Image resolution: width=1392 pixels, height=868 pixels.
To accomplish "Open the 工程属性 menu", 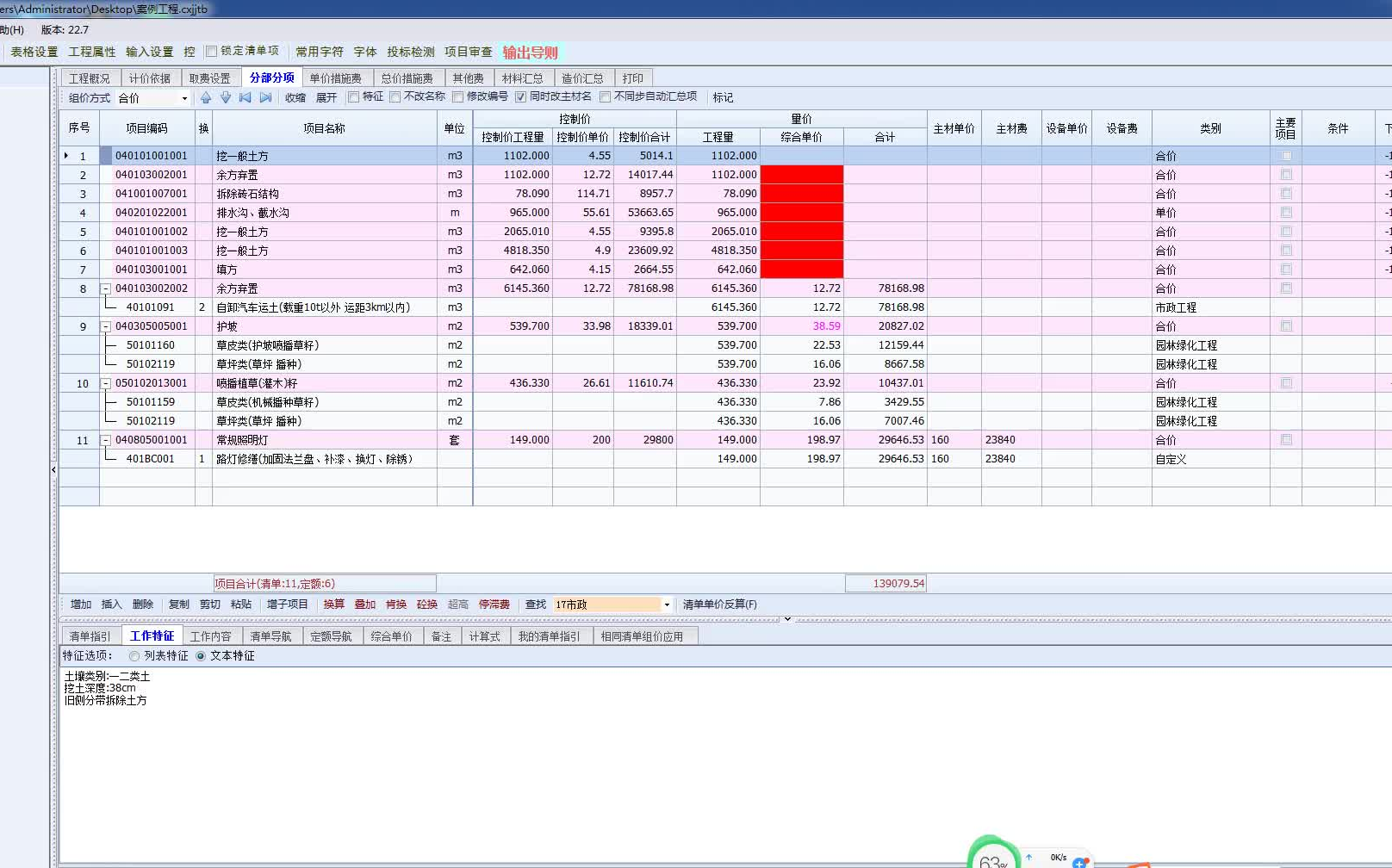I will (x=92, y=52).
